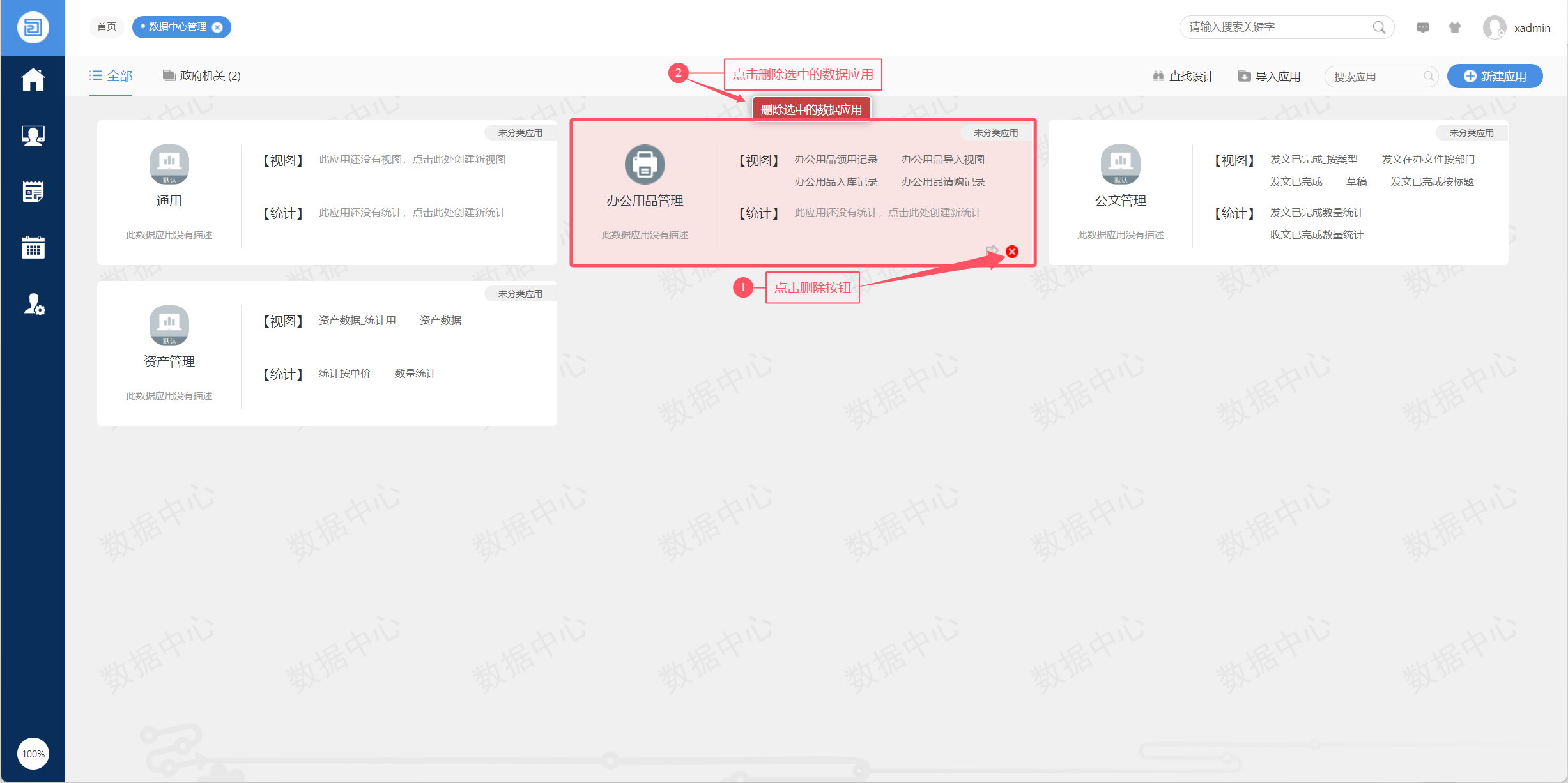
Task: Click the 导入应用 button
Action: click(1269, 76)
